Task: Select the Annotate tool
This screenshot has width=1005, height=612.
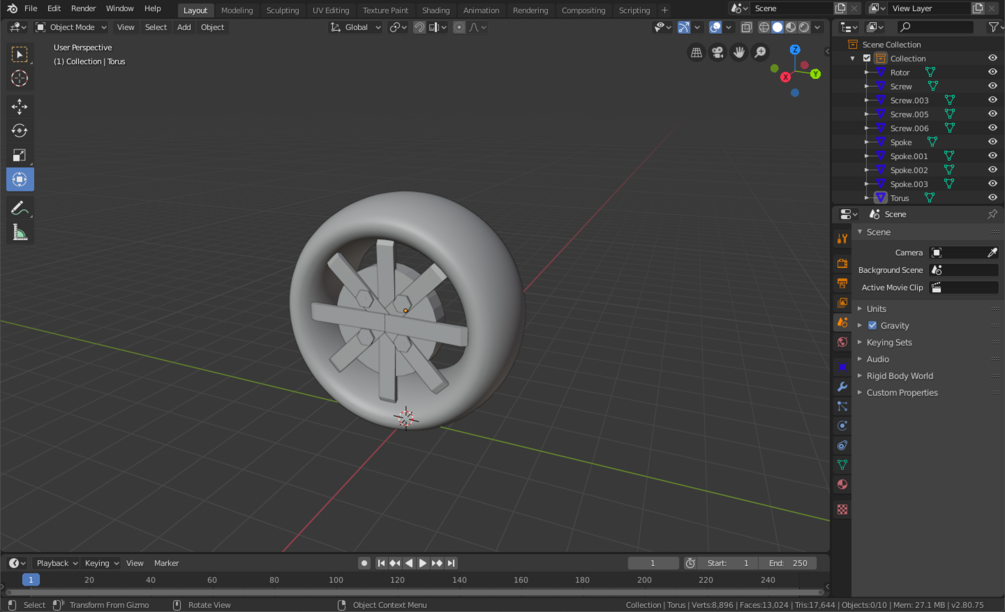Action: 20,208
